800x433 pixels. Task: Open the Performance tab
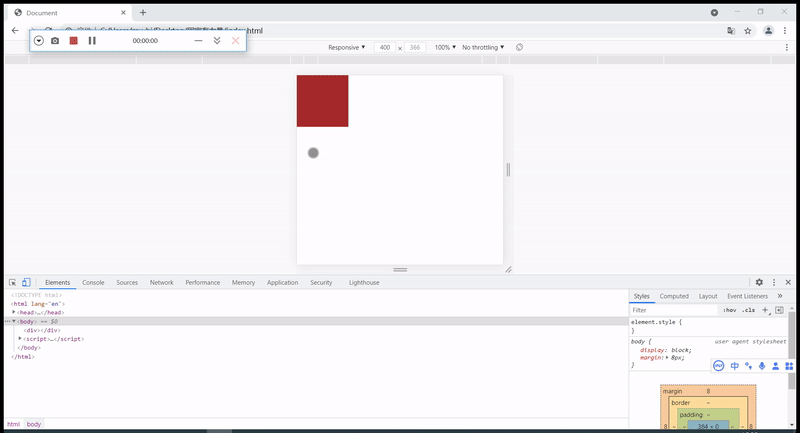coord(203,283)
